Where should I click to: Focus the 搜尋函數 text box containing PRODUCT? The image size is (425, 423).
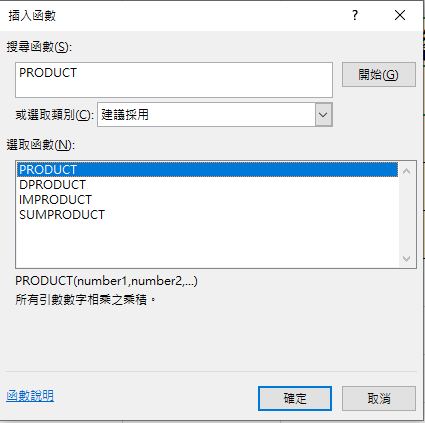pyautogui.click(x=174, y=80)
